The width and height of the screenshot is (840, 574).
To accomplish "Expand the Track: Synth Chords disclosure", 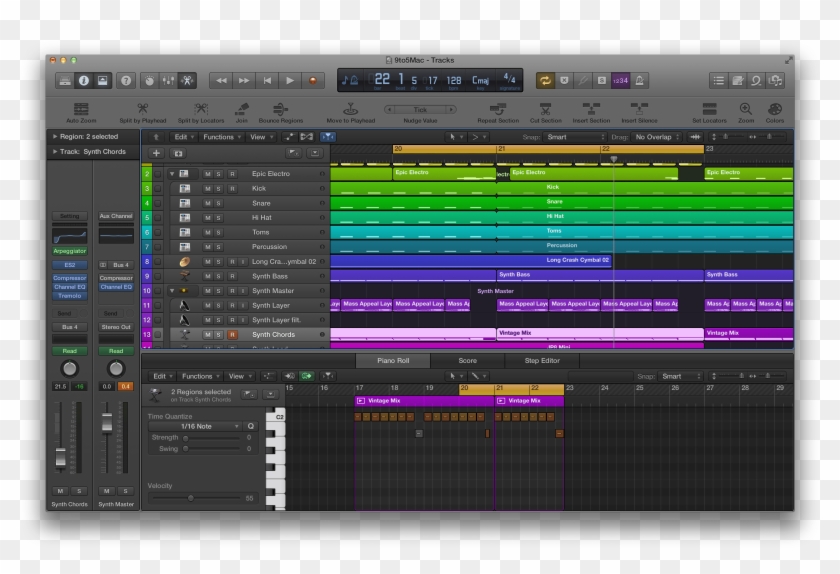I will click(x=55, y=152).
